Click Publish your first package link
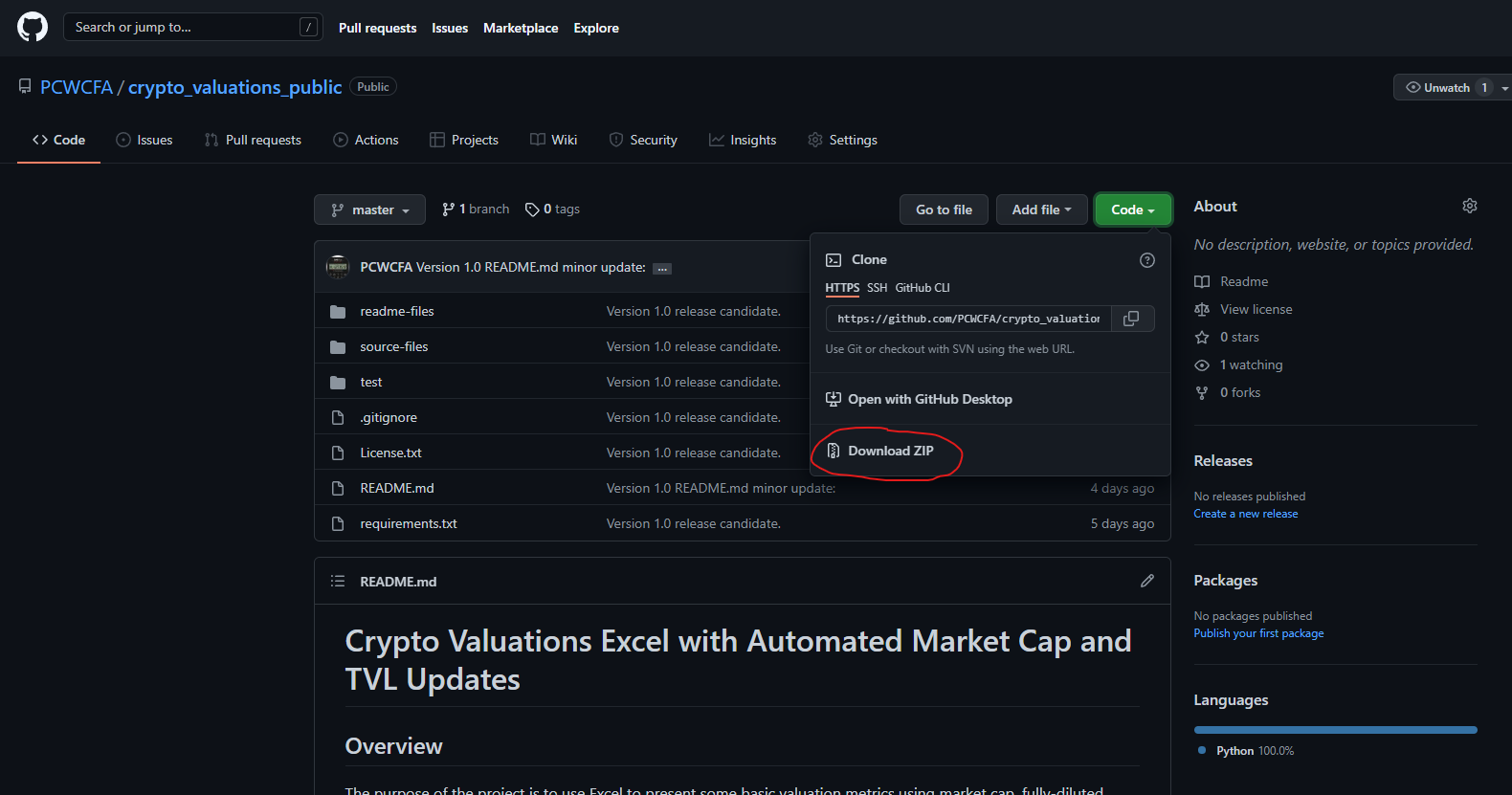Screen dimensions: 1512x795 (1258, 633)
